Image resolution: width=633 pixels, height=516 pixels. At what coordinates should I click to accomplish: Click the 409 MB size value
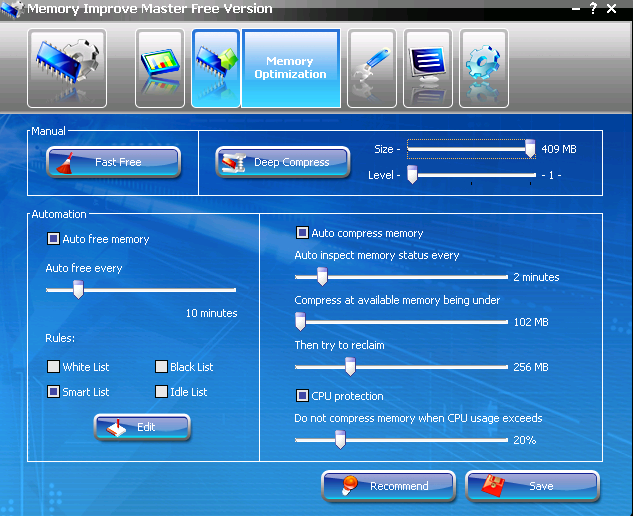click(559, 149)
